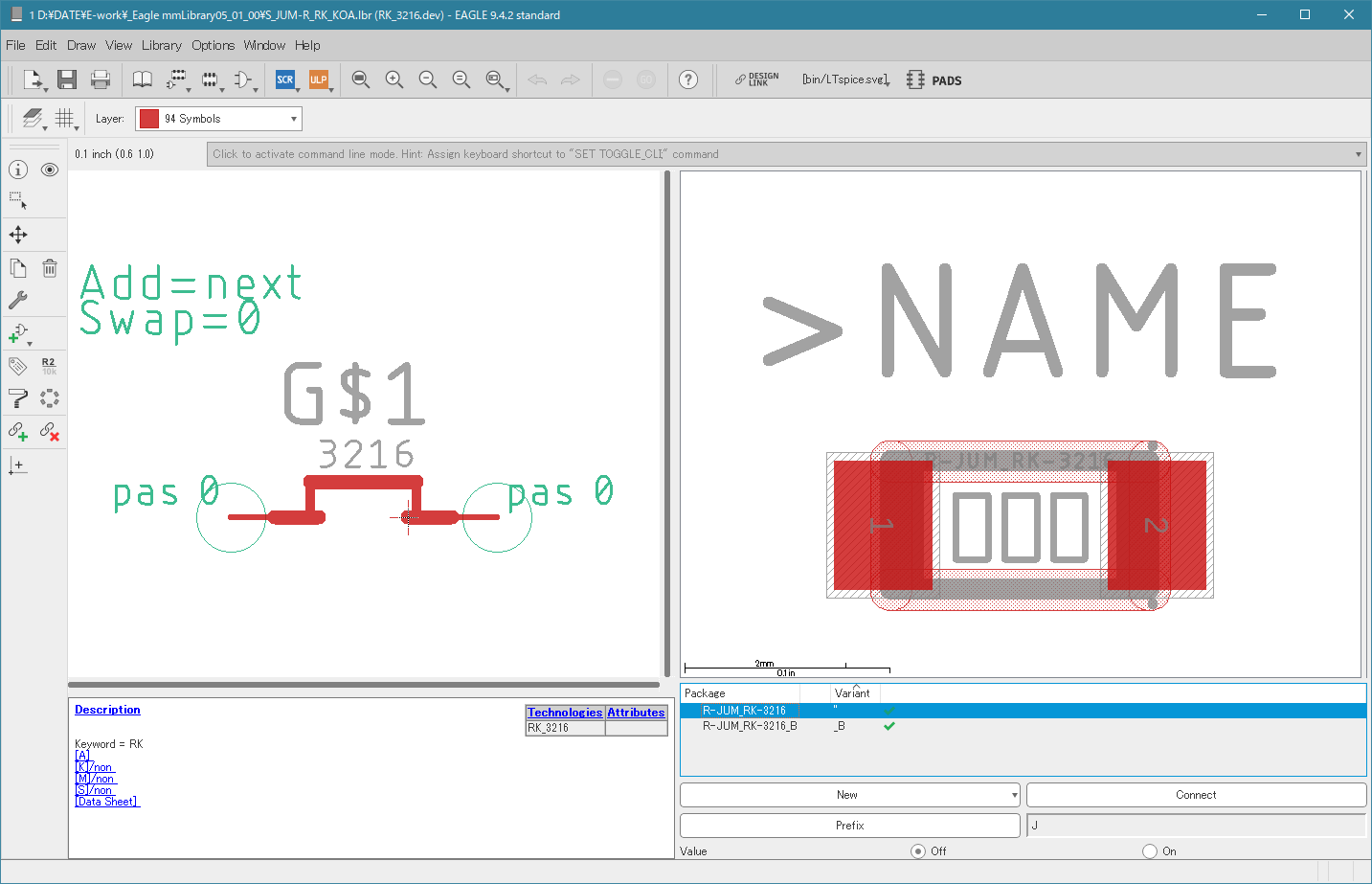Expand the Layer dropdown showing 94 Symbols

[x=219, y=119]
